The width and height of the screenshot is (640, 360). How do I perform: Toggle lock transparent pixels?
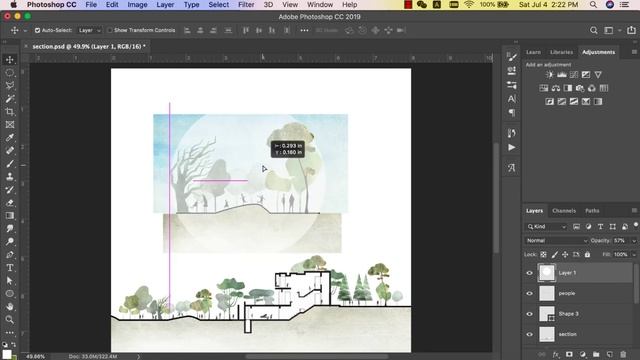coord(543,255)
